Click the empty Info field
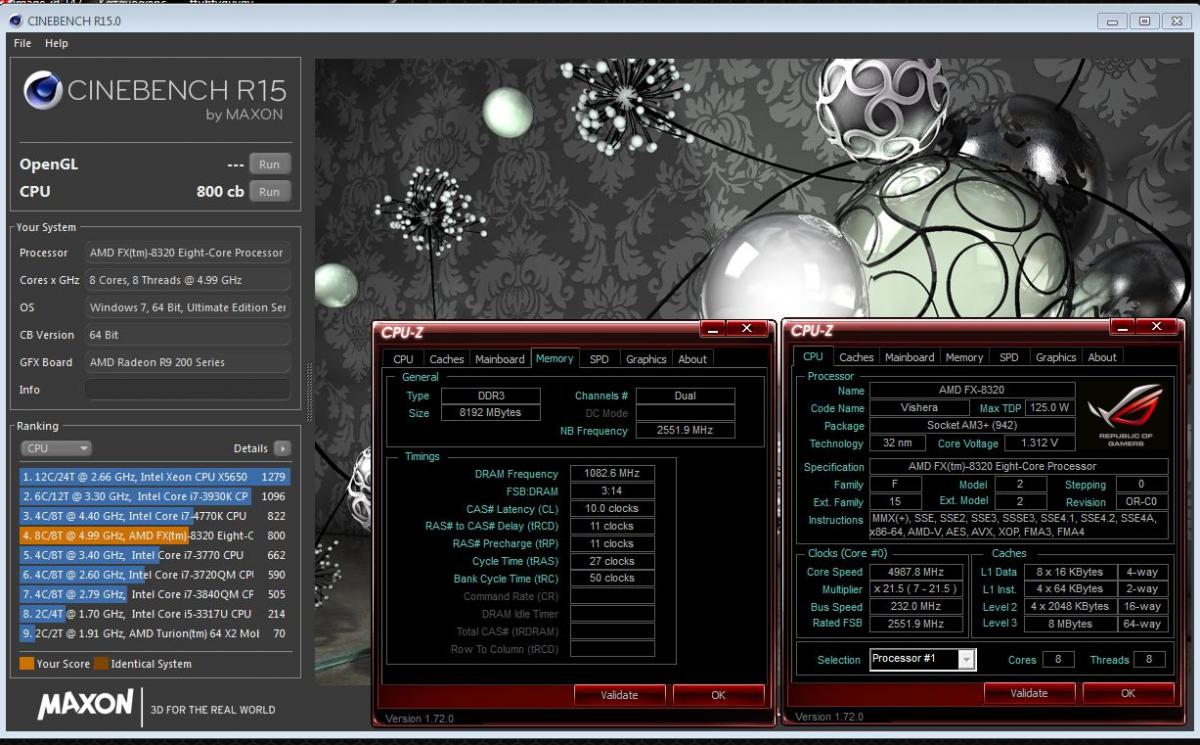1200x745 pixels. [x=187, y=389]
